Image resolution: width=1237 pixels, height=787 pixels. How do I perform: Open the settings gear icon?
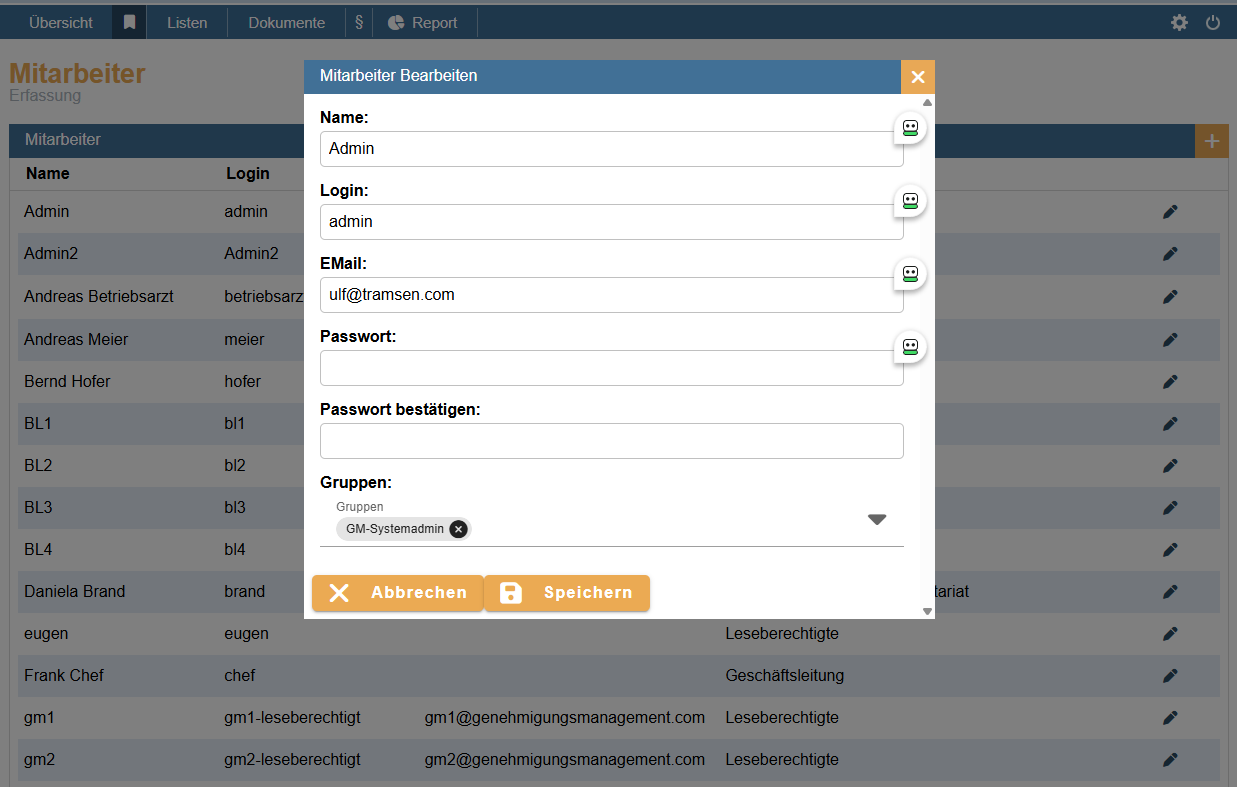(1179, 22)
